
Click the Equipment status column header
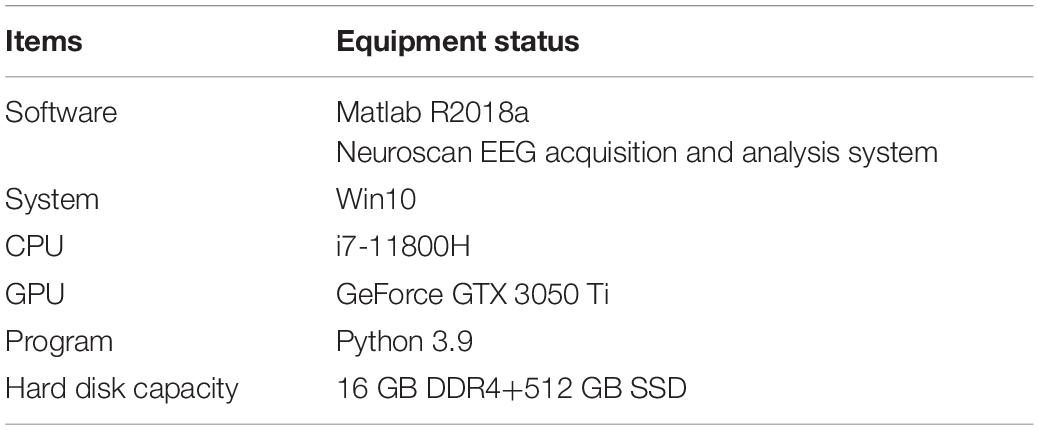click(457, 42)
